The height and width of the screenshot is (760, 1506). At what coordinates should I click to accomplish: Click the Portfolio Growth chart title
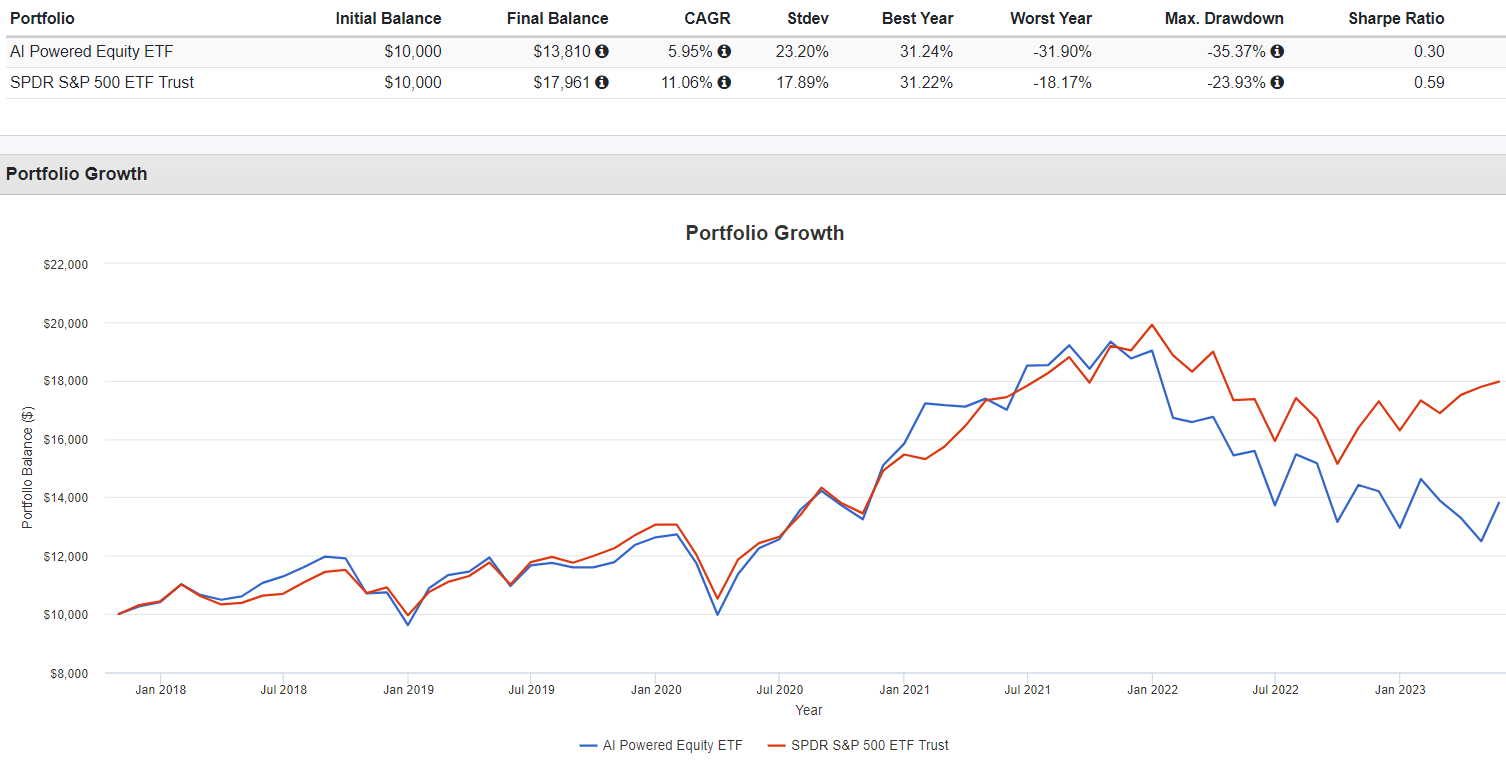point(765,233)
